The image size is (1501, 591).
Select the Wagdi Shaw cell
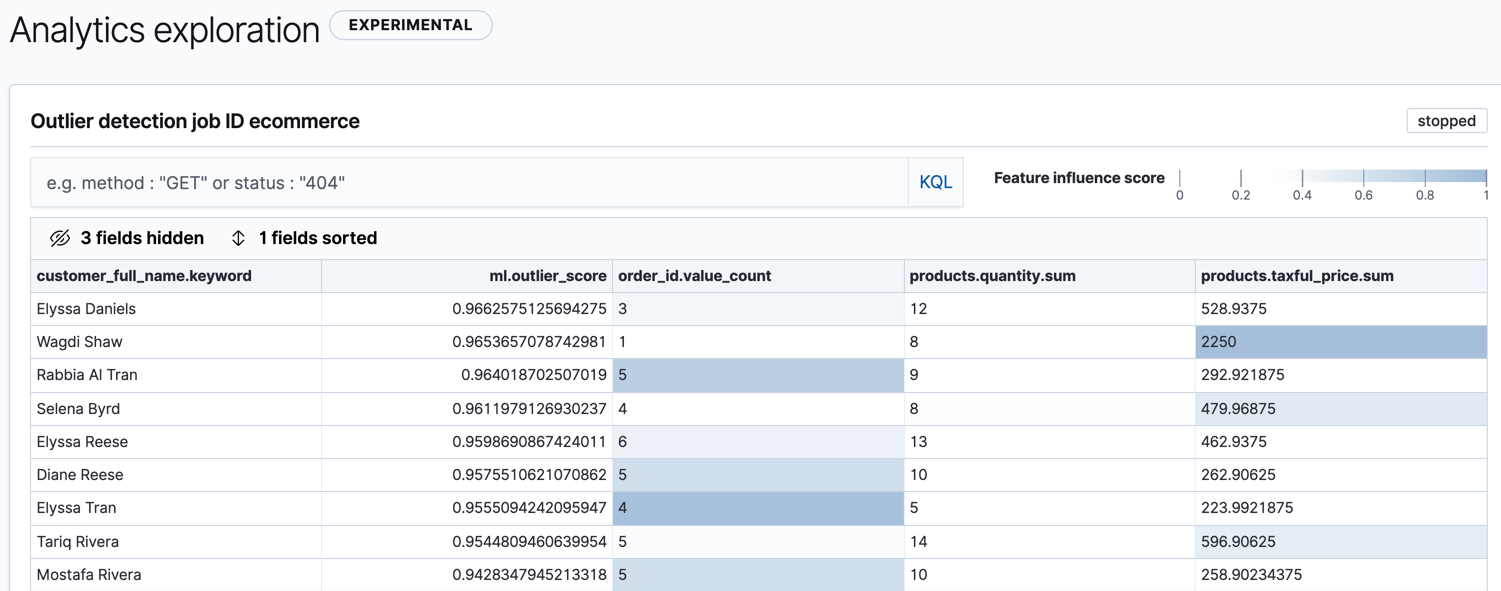point(176,342)
